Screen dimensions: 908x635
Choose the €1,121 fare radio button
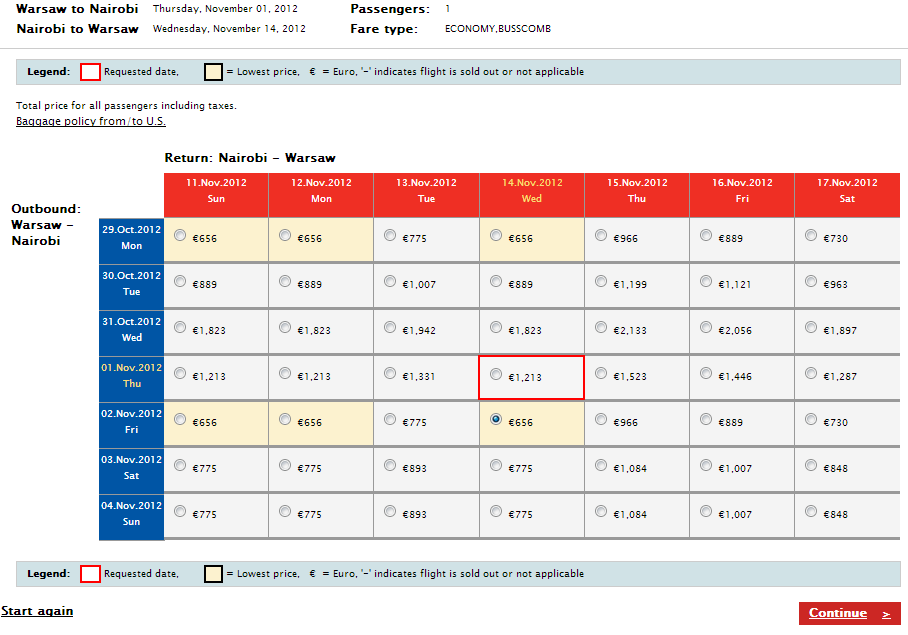tap(706, 281)
